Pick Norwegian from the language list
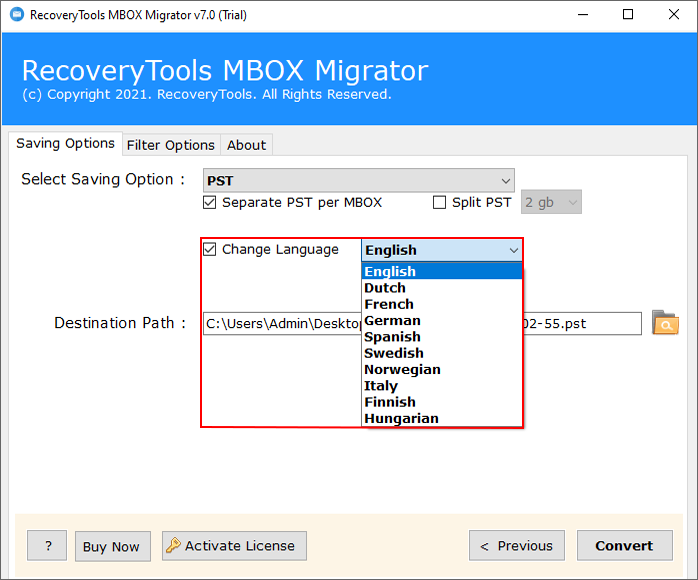The height and width of the screenshot is (580, 698). (442, 369)
